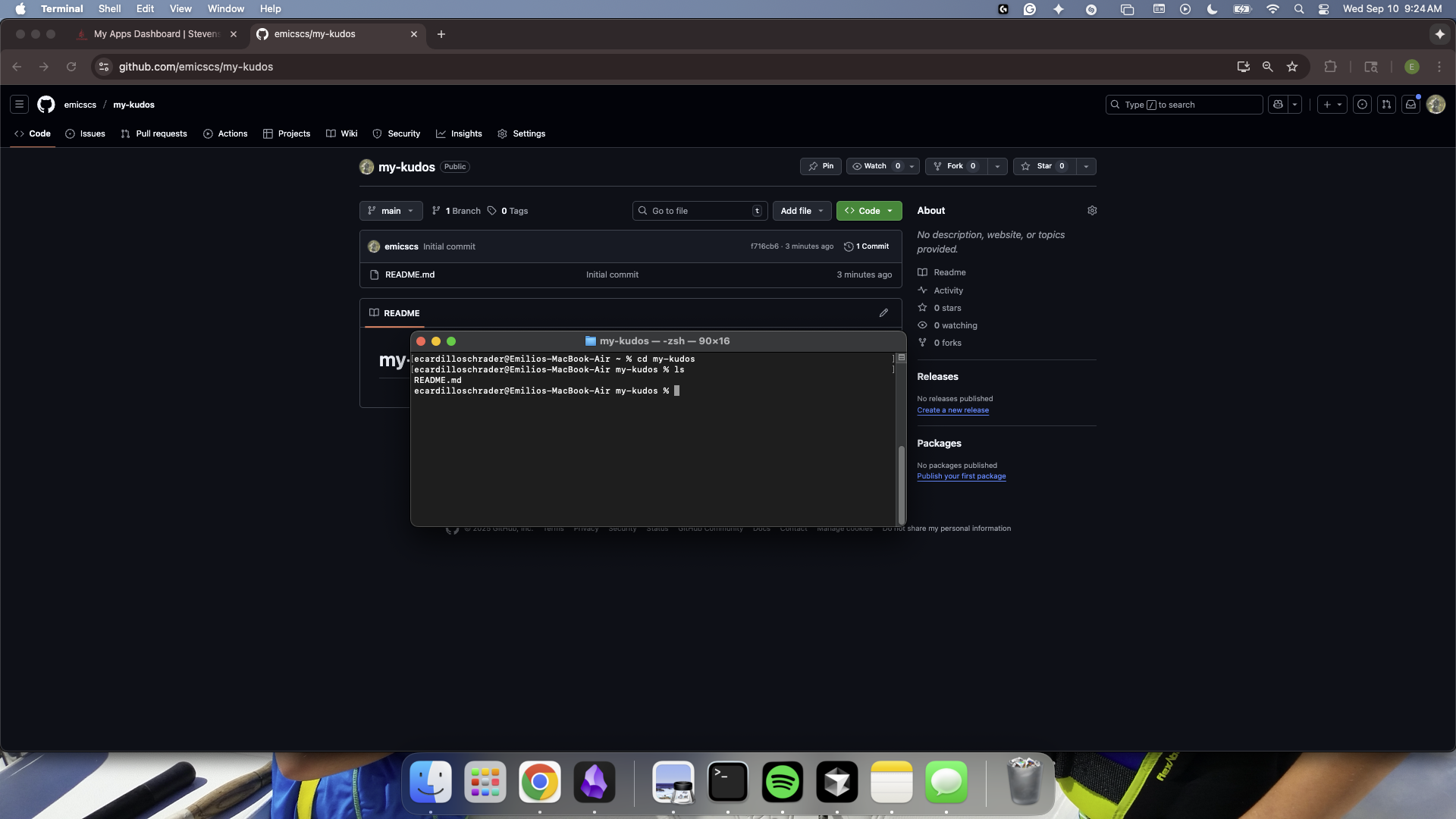Image resolution: width=1456 pixels, height=819 pixels.
Task: Click Publish your first package link
Action: (961, 476)
